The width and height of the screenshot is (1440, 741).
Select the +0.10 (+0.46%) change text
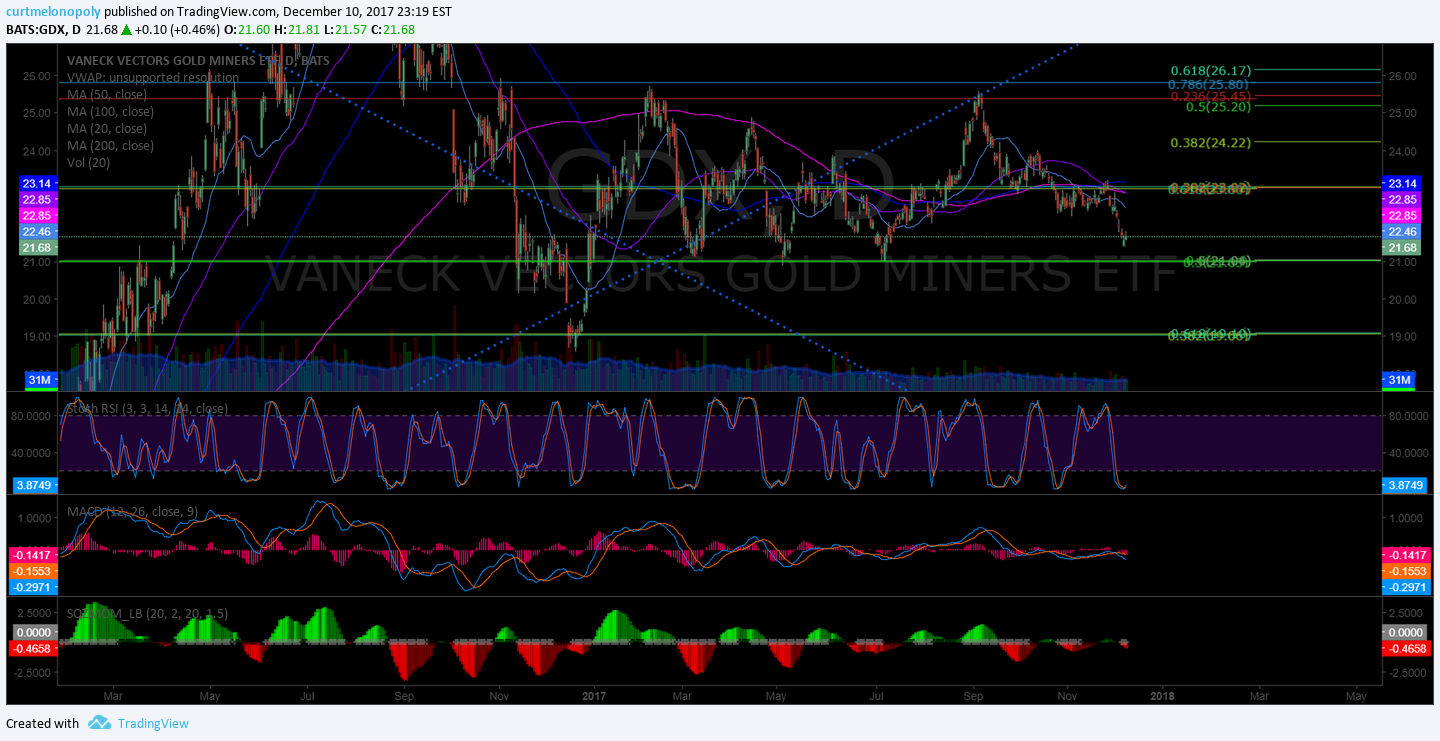178,30
